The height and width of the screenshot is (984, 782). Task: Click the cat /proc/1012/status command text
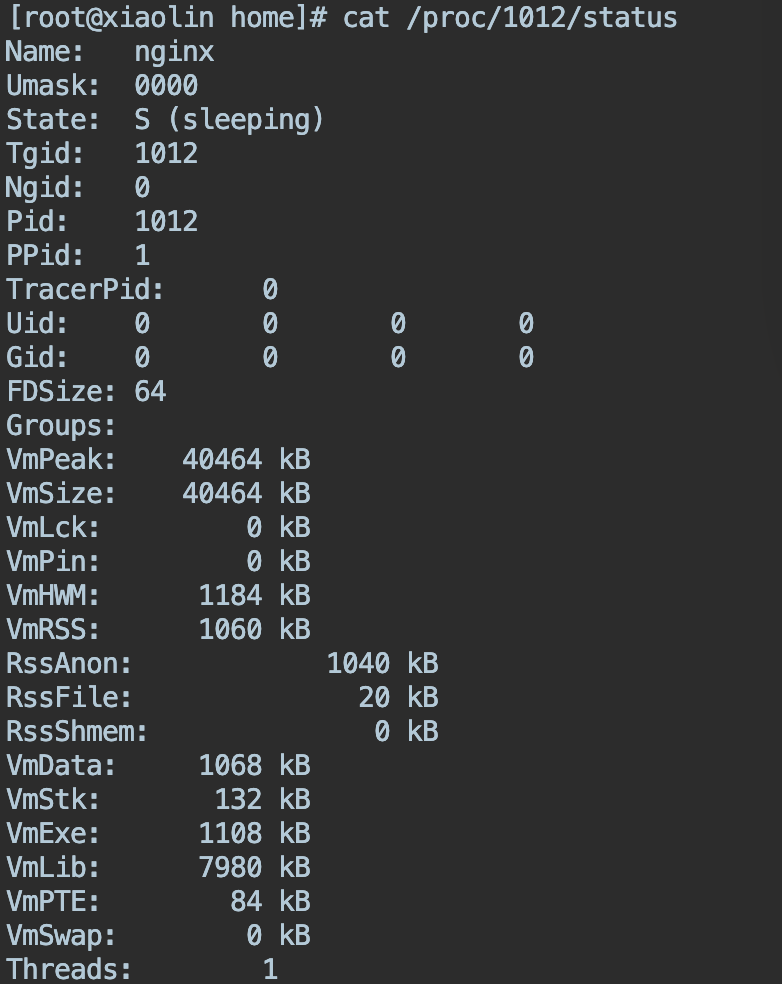click(x=509, y=17)
